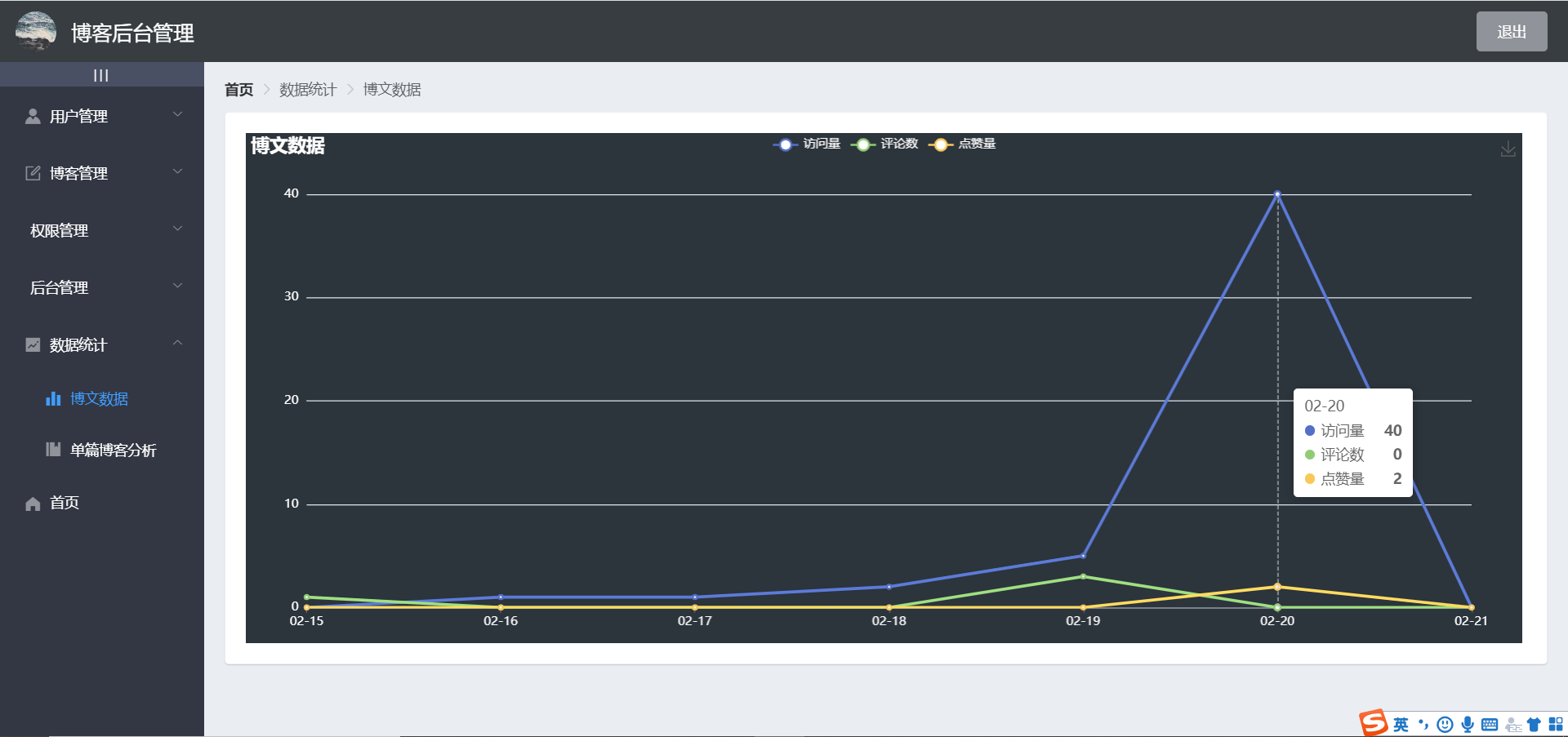
Task: Toggle the 评论数 legend series
Action: [x=884, y=144]
